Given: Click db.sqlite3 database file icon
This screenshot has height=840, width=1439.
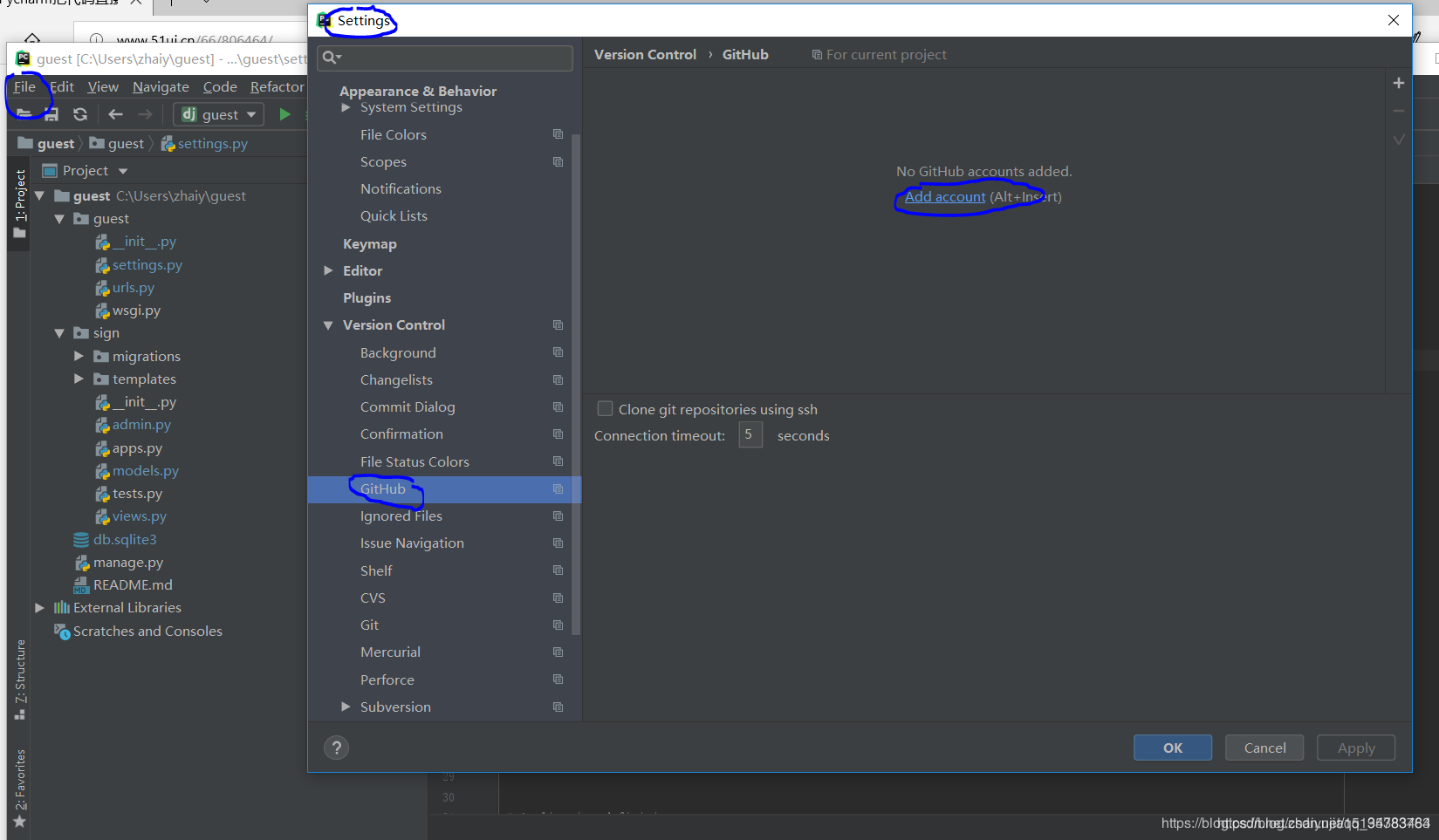Looking at the screenshot, I should pyautogui.click(x=81, y=539).
